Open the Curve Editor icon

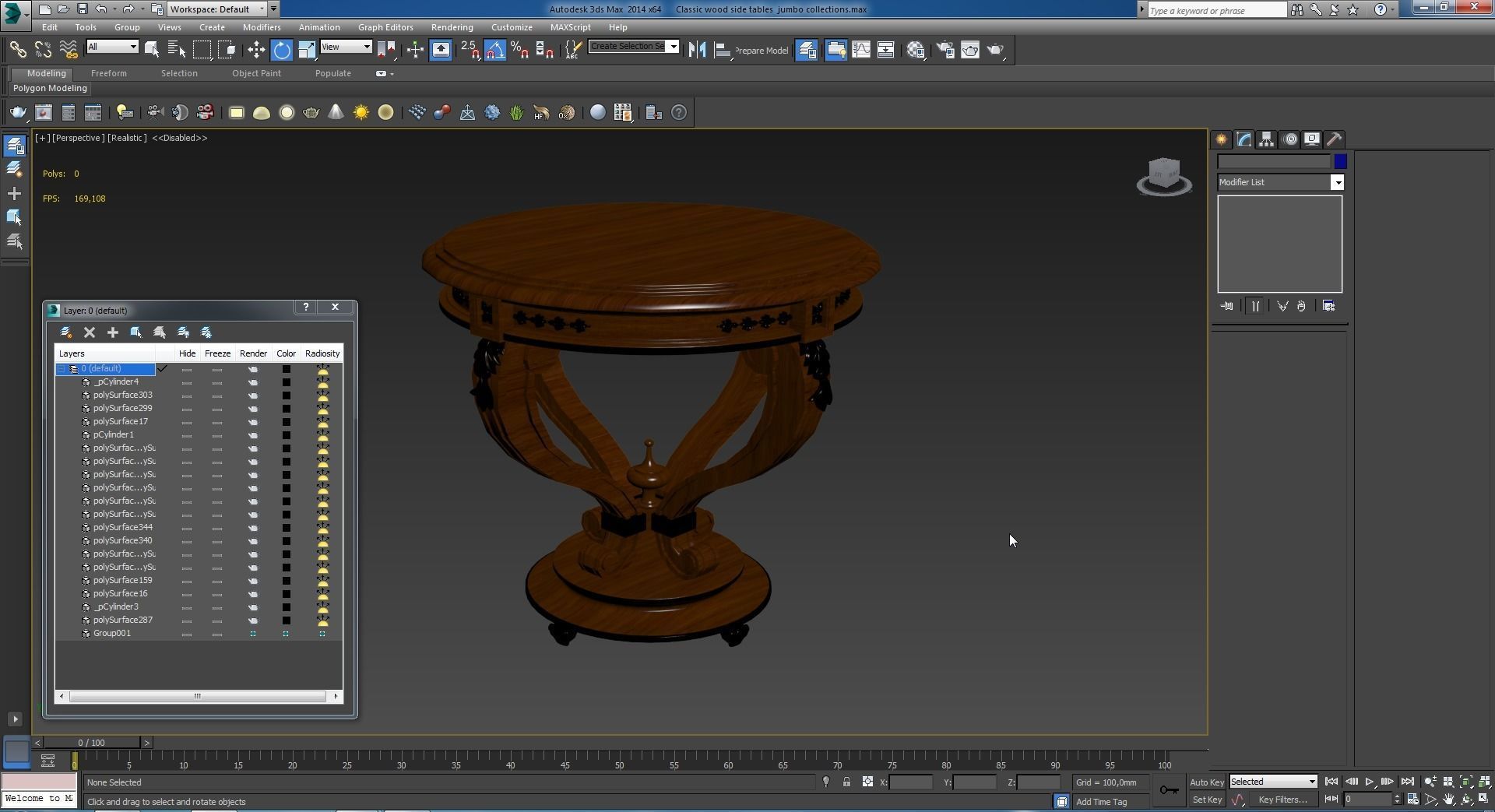861,50
